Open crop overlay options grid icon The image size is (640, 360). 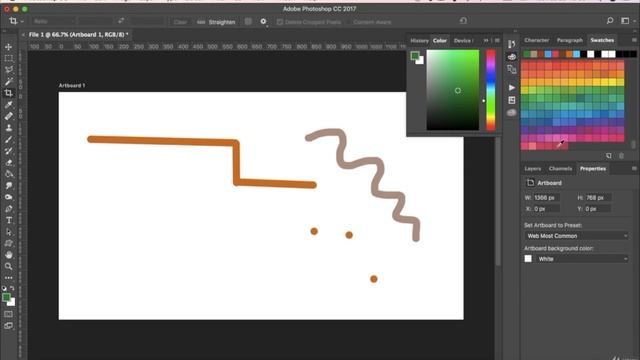[248, 21]
